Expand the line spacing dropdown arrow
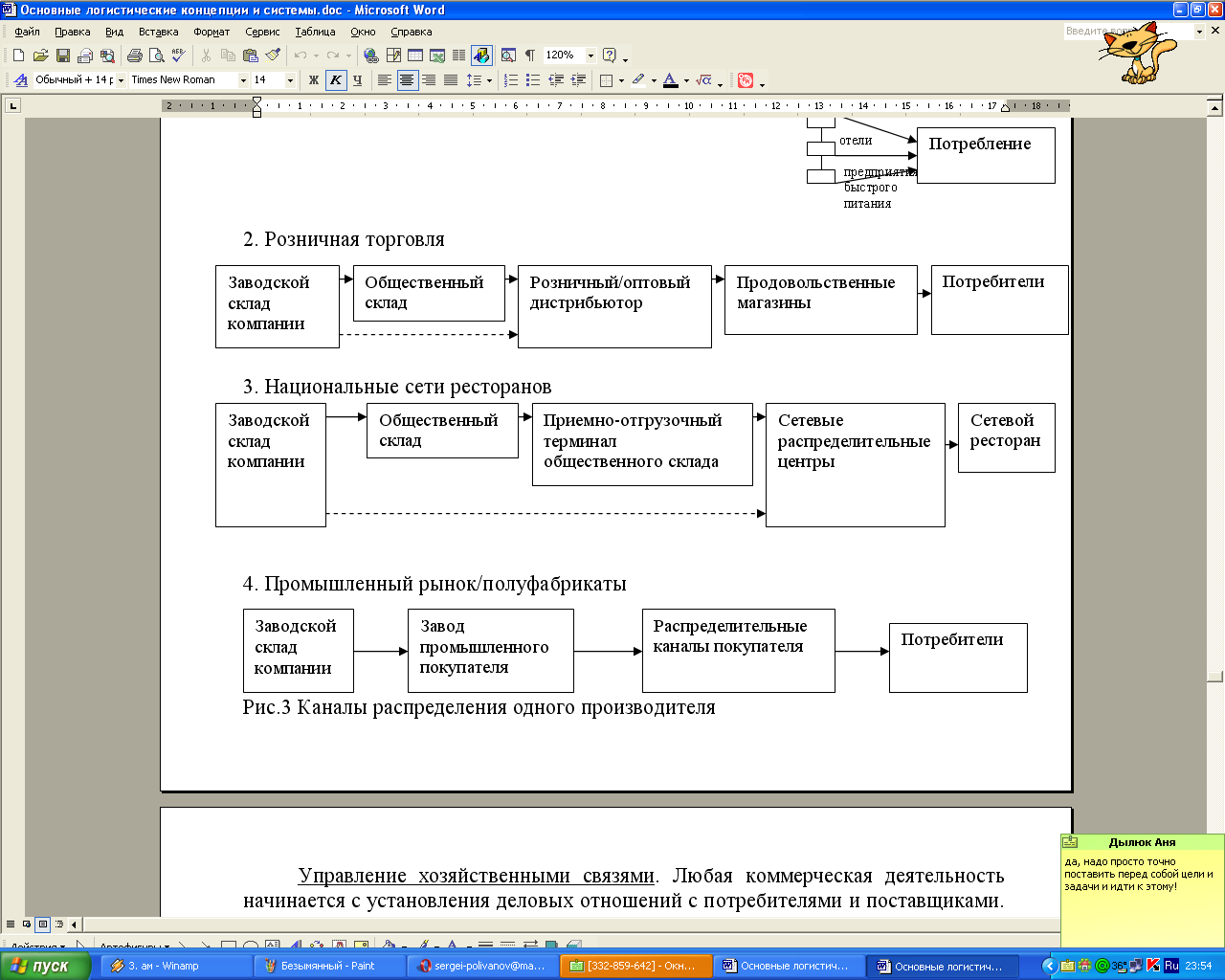 [x=489, y=80]
